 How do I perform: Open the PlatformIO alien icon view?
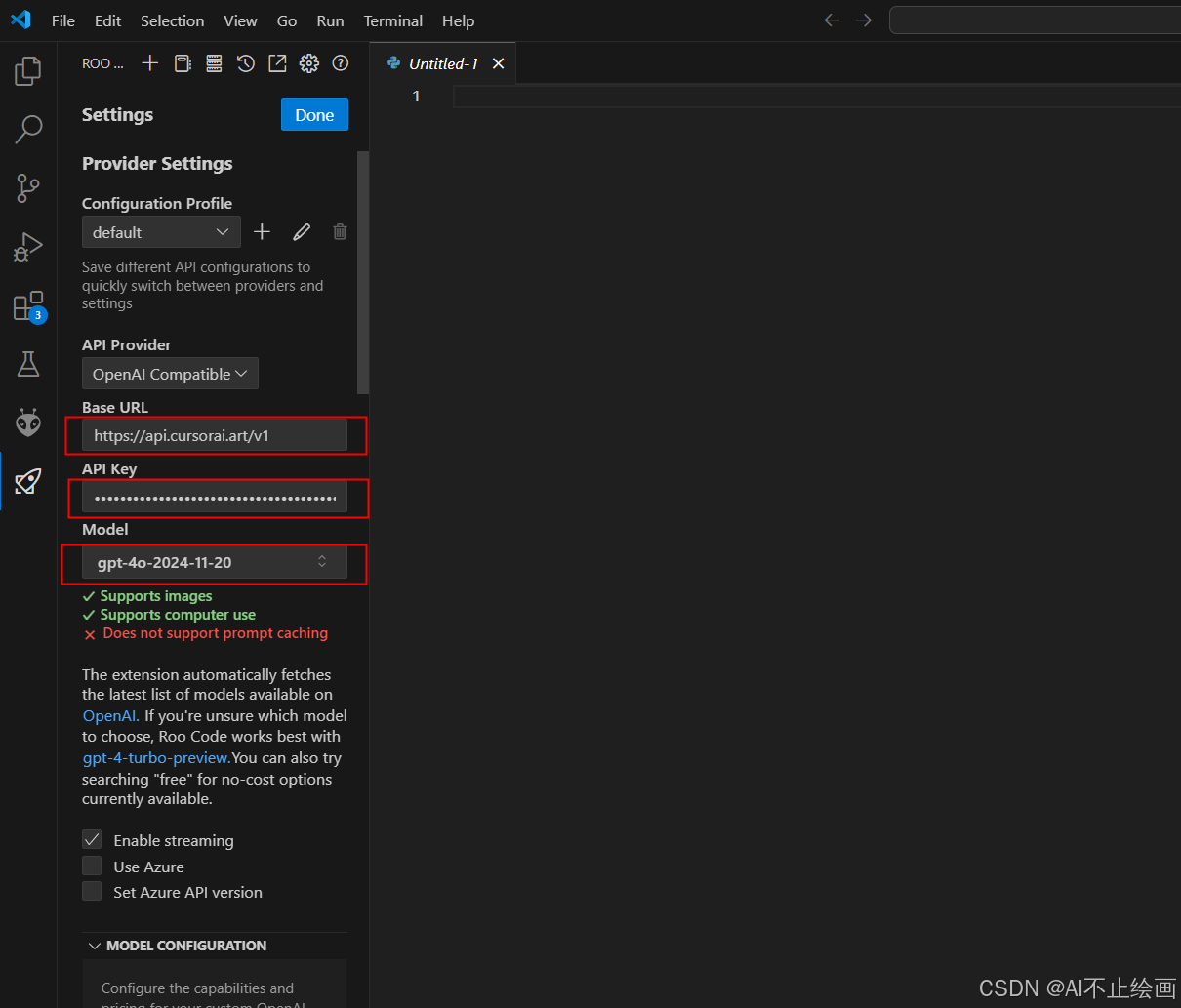(x=28, y=423)
